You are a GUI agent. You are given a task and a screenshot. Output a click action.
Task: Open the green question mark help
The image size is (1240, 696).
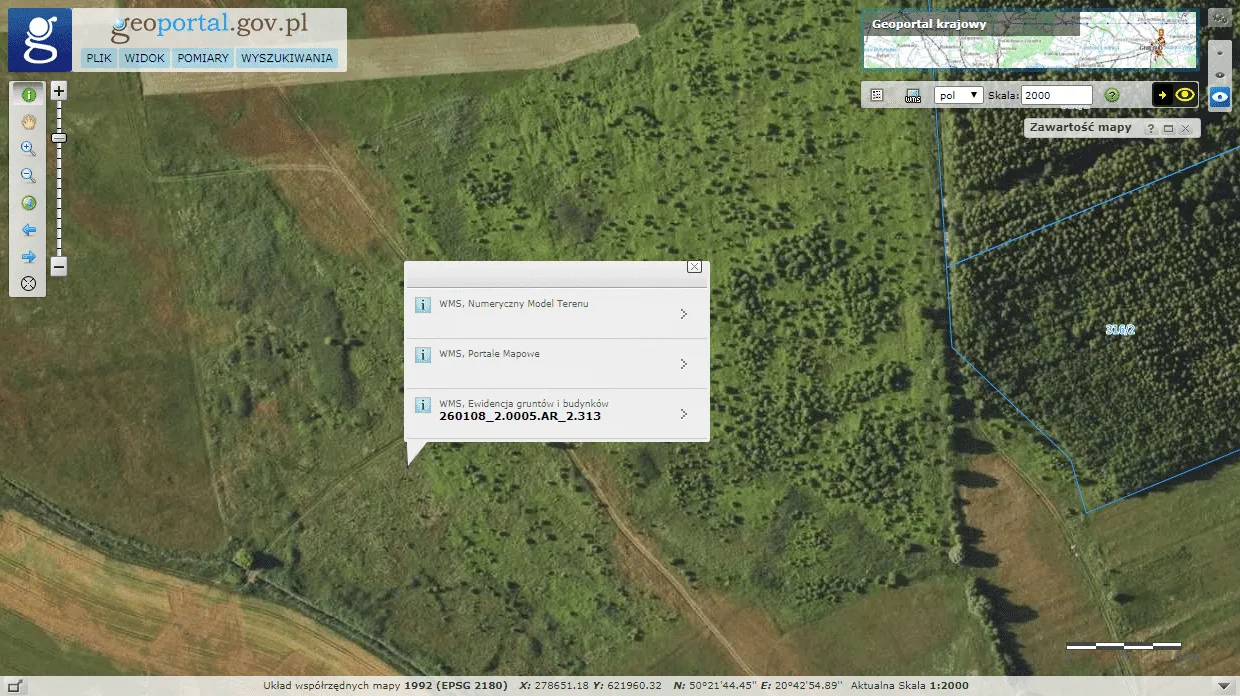[x=1111, y=95]
